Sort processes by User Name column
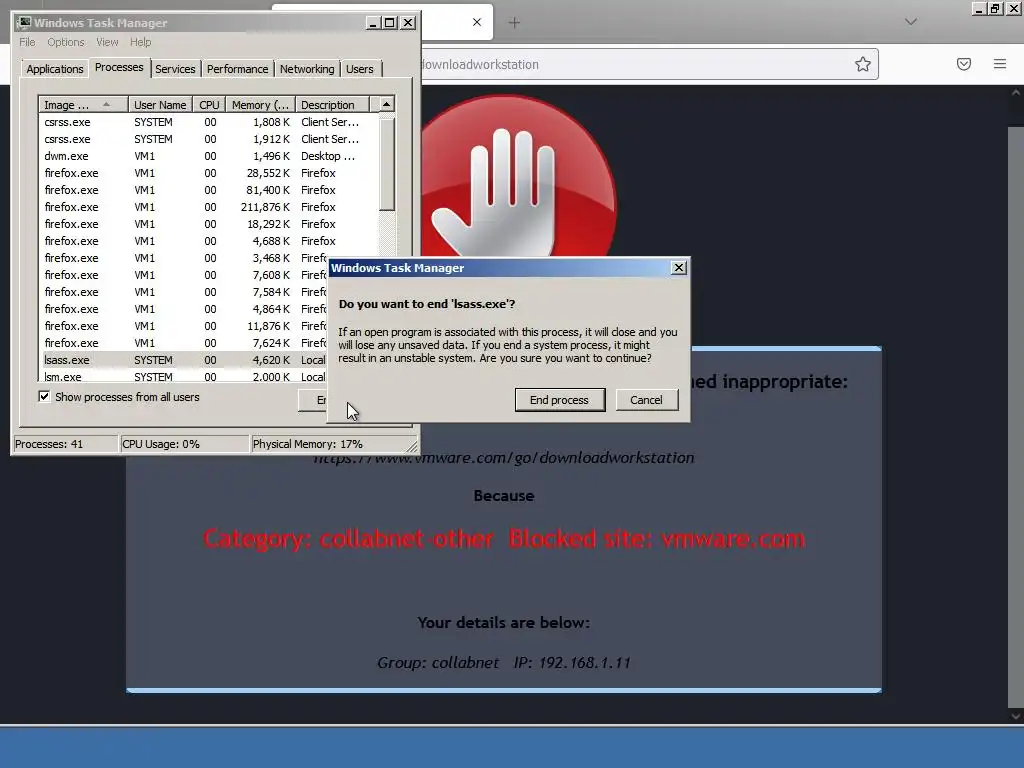This screenshot has height=768, width=1024. point(160,104)
